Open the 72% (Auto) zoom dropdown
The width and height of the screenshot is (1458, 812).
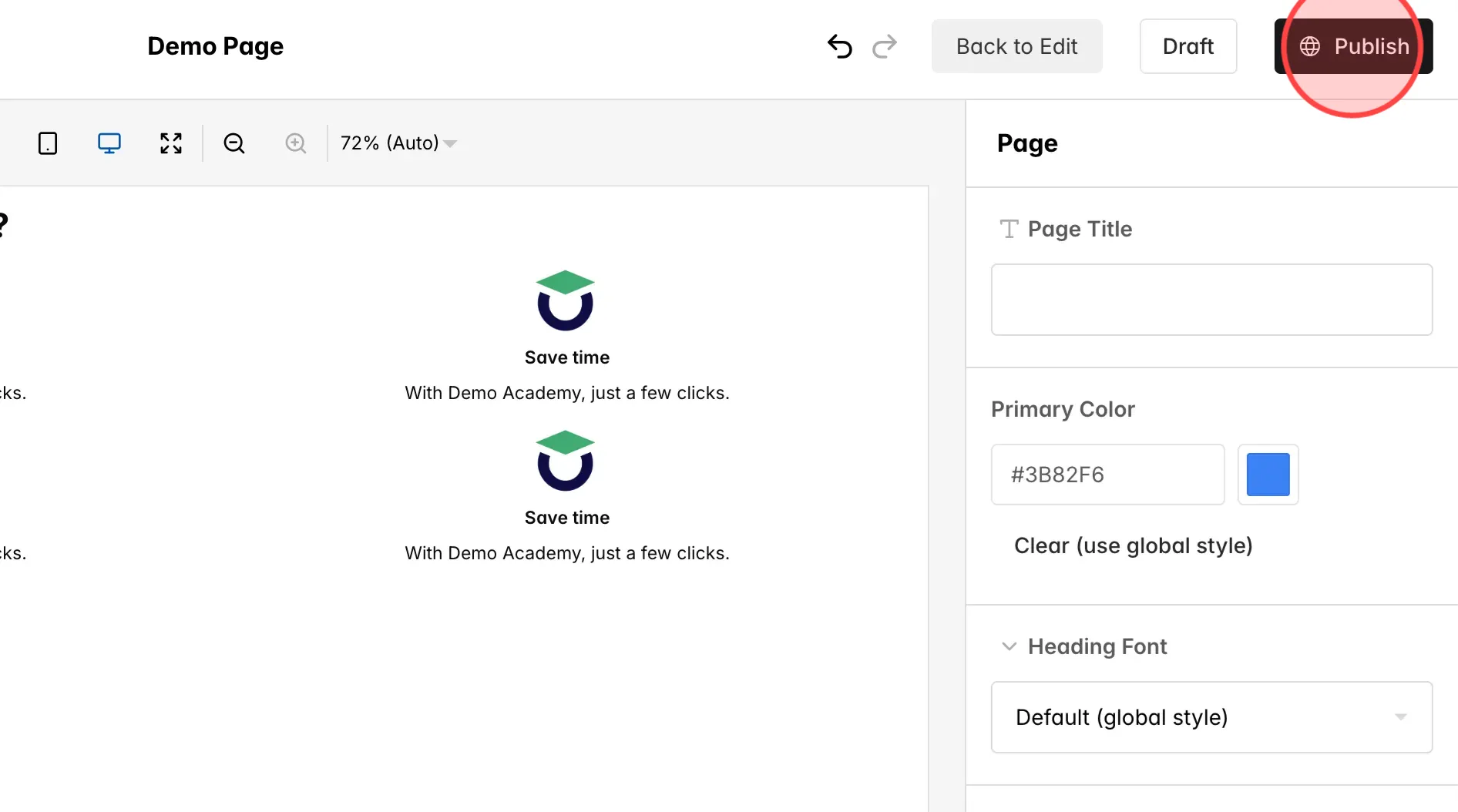(x=398, y=143)
